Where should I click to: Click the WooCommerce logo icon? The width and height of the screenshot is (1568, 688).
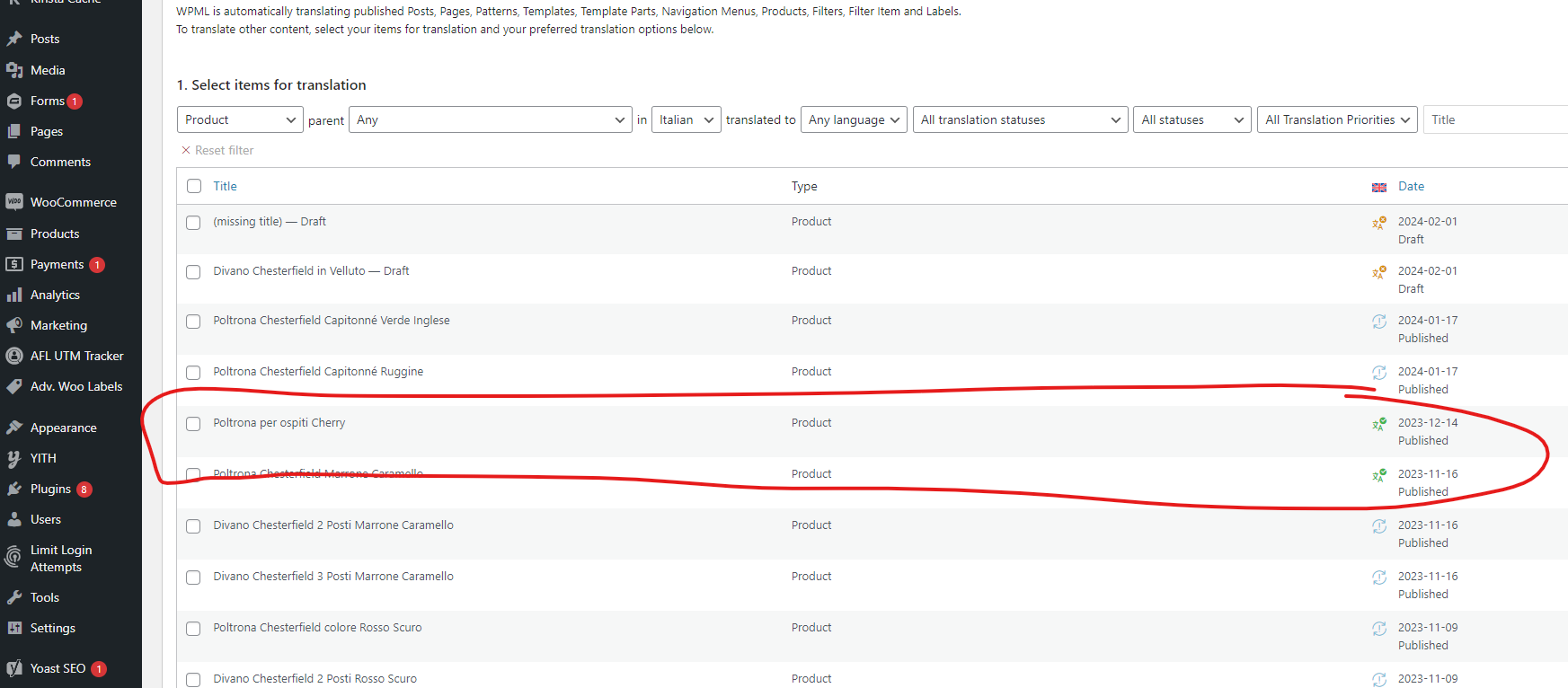(14, 202)
